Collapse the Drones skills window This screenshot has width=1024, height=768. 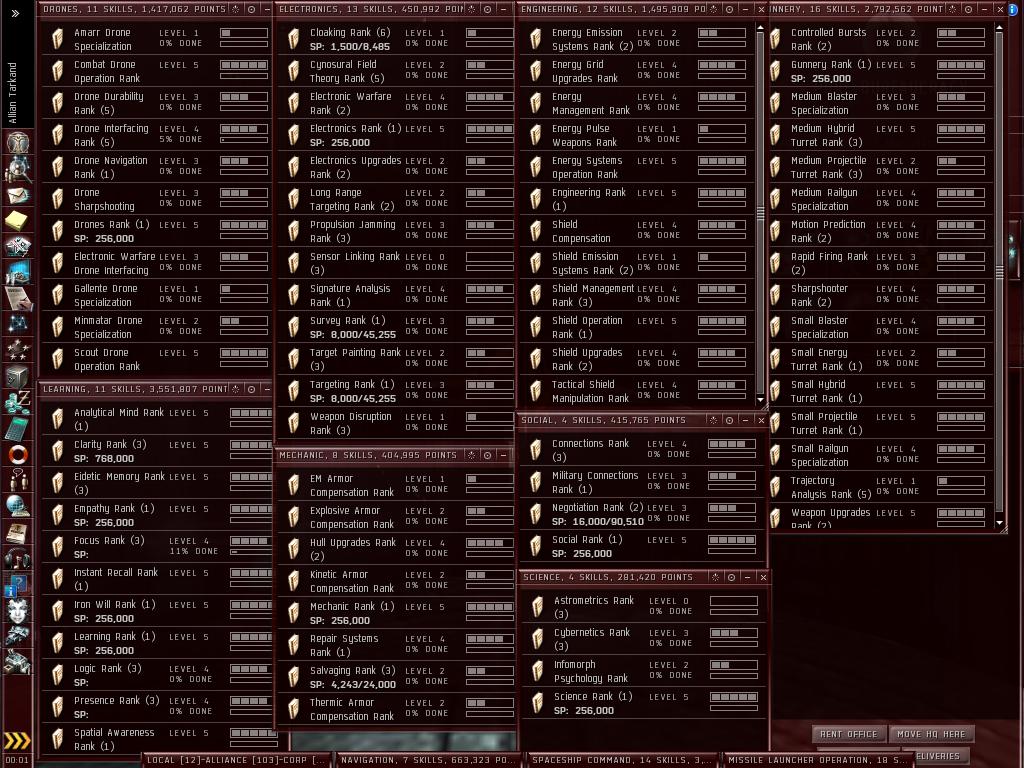point(266,9)
